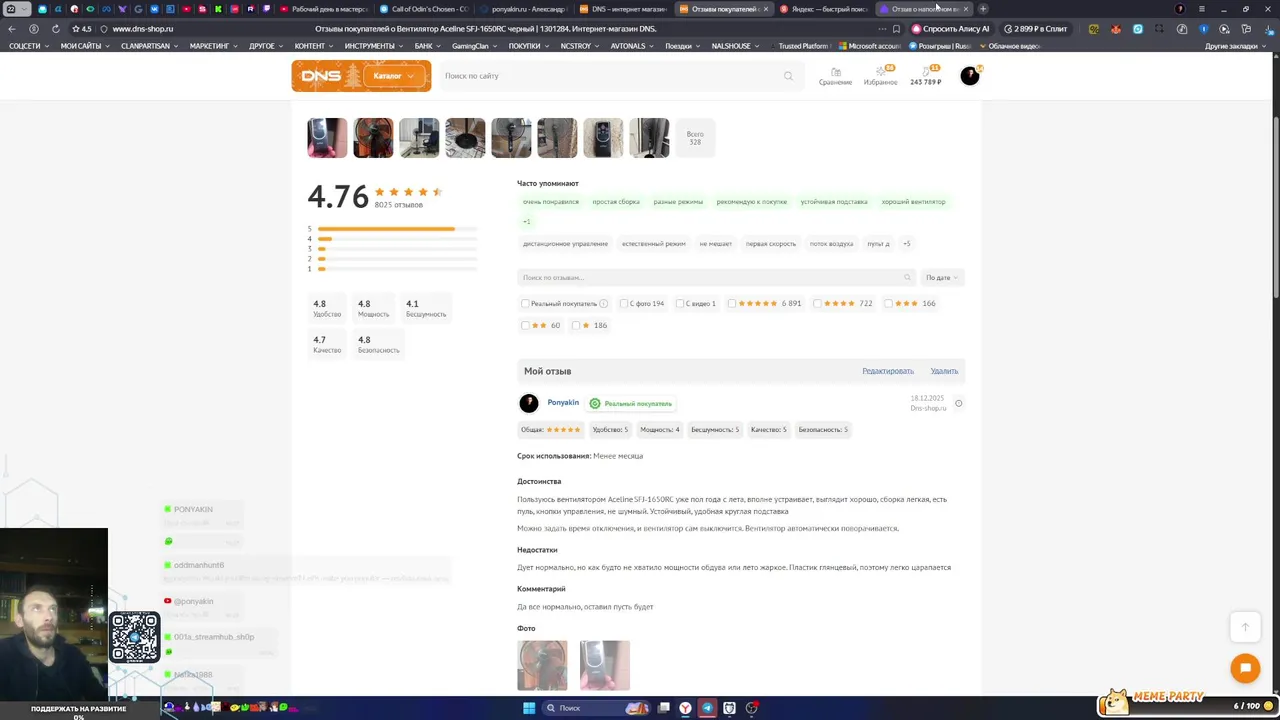The width and height of the screenshot is (1280, 720).
Task: Open the first photo in my review
Action: tap(542, 665)
